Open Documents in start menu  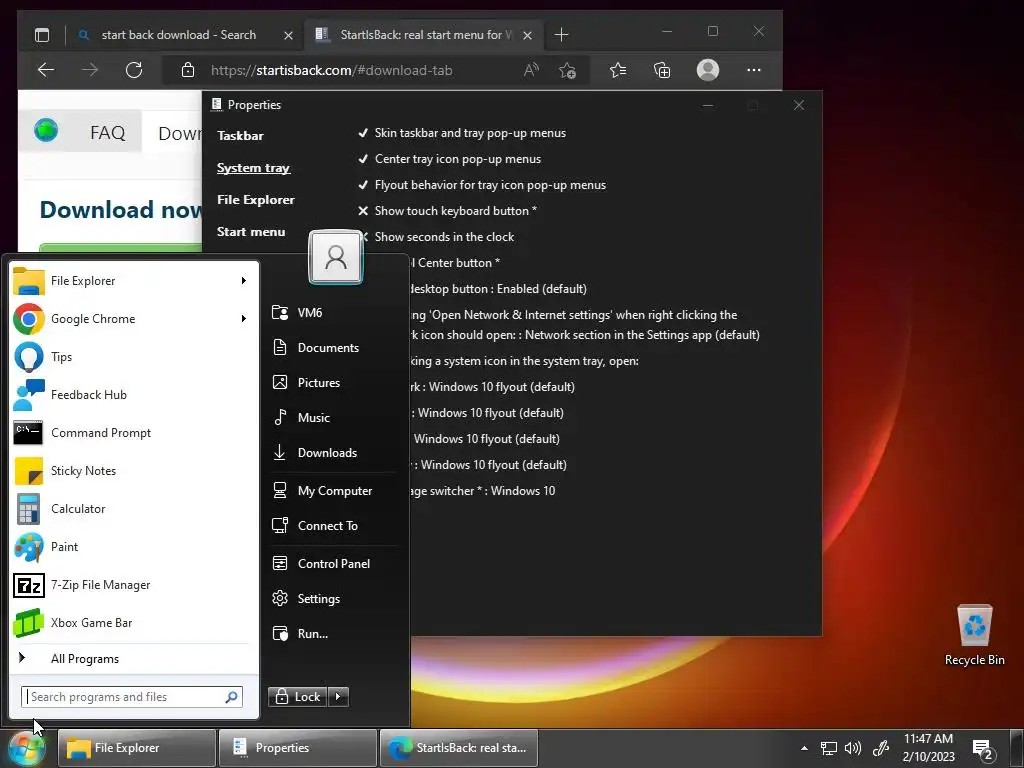point(333,347)
